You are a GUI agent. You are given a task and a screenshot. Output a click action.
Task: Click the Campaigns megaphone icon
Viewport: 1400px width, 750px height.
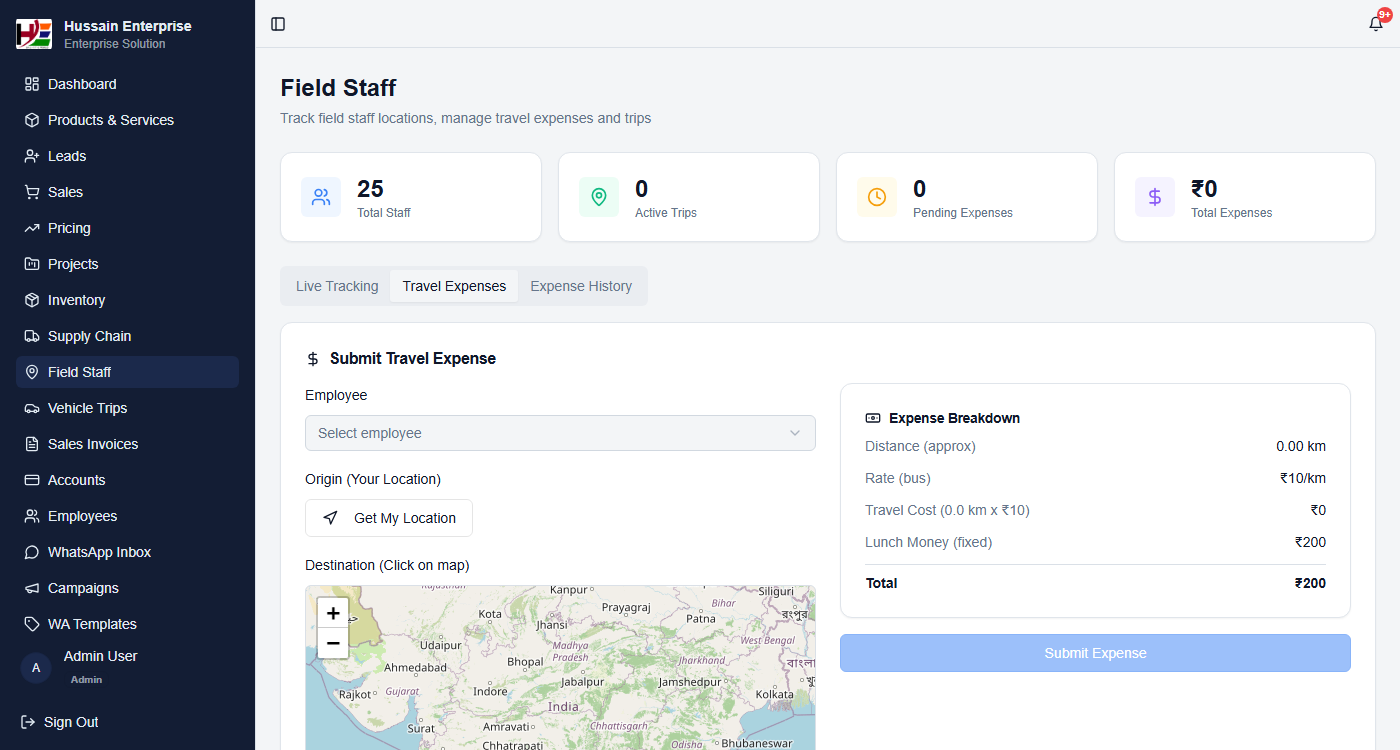(x=32, y=588)
